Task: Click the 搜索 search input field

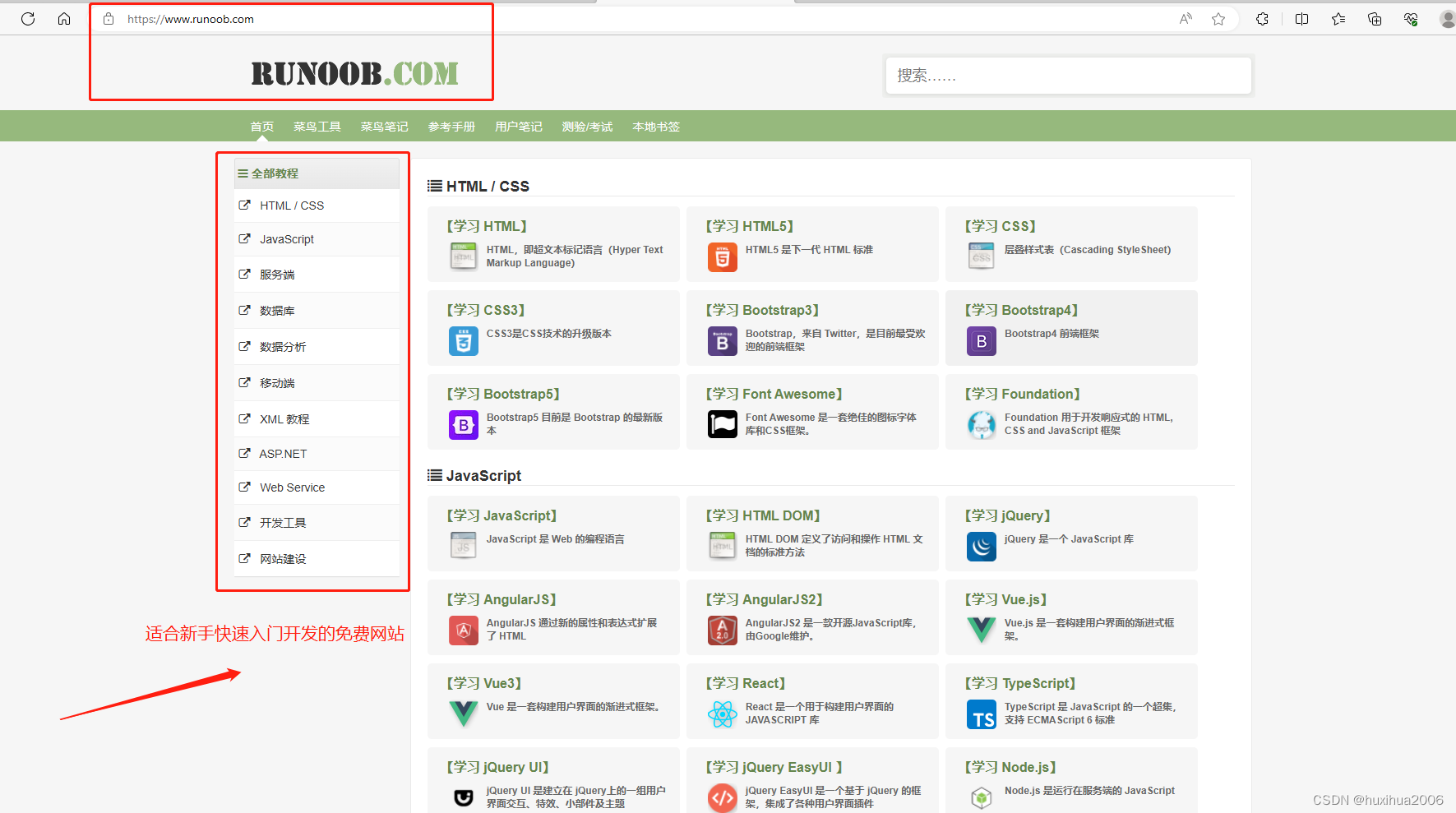Action: coord(1069,76)
